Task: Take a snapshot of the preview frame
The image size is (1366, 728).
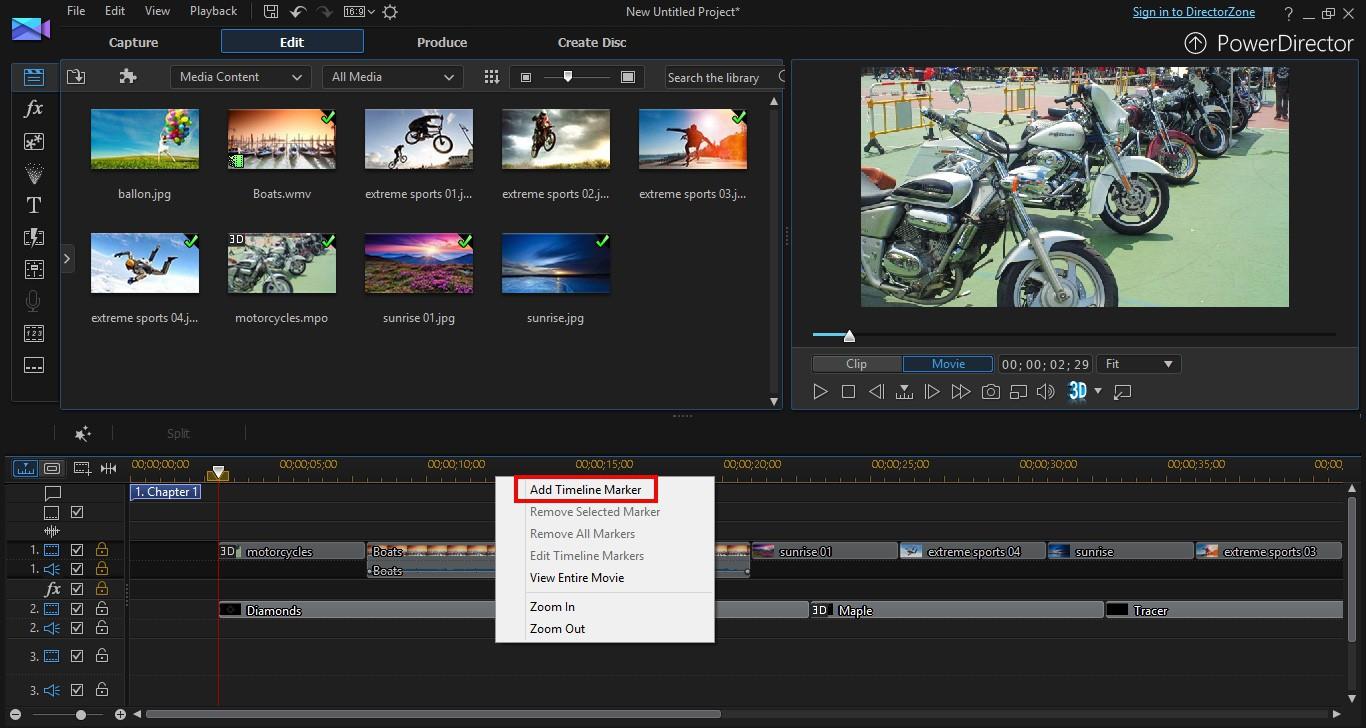Action: tap(990, 391)
